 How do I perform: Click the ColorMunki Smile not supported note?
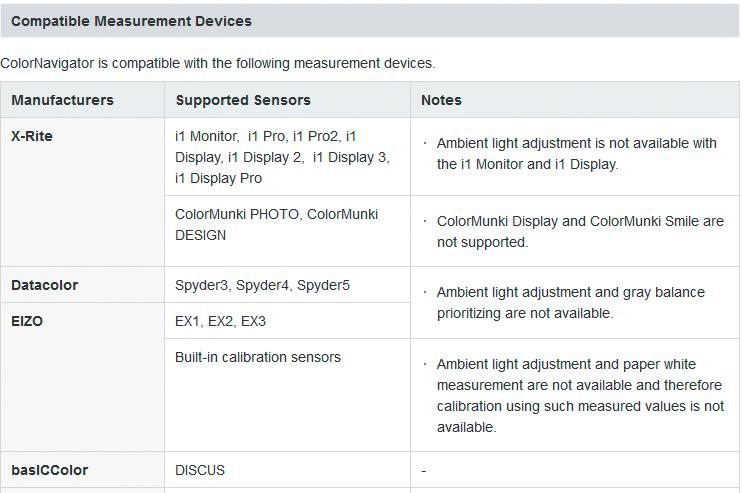click(580, 232)
